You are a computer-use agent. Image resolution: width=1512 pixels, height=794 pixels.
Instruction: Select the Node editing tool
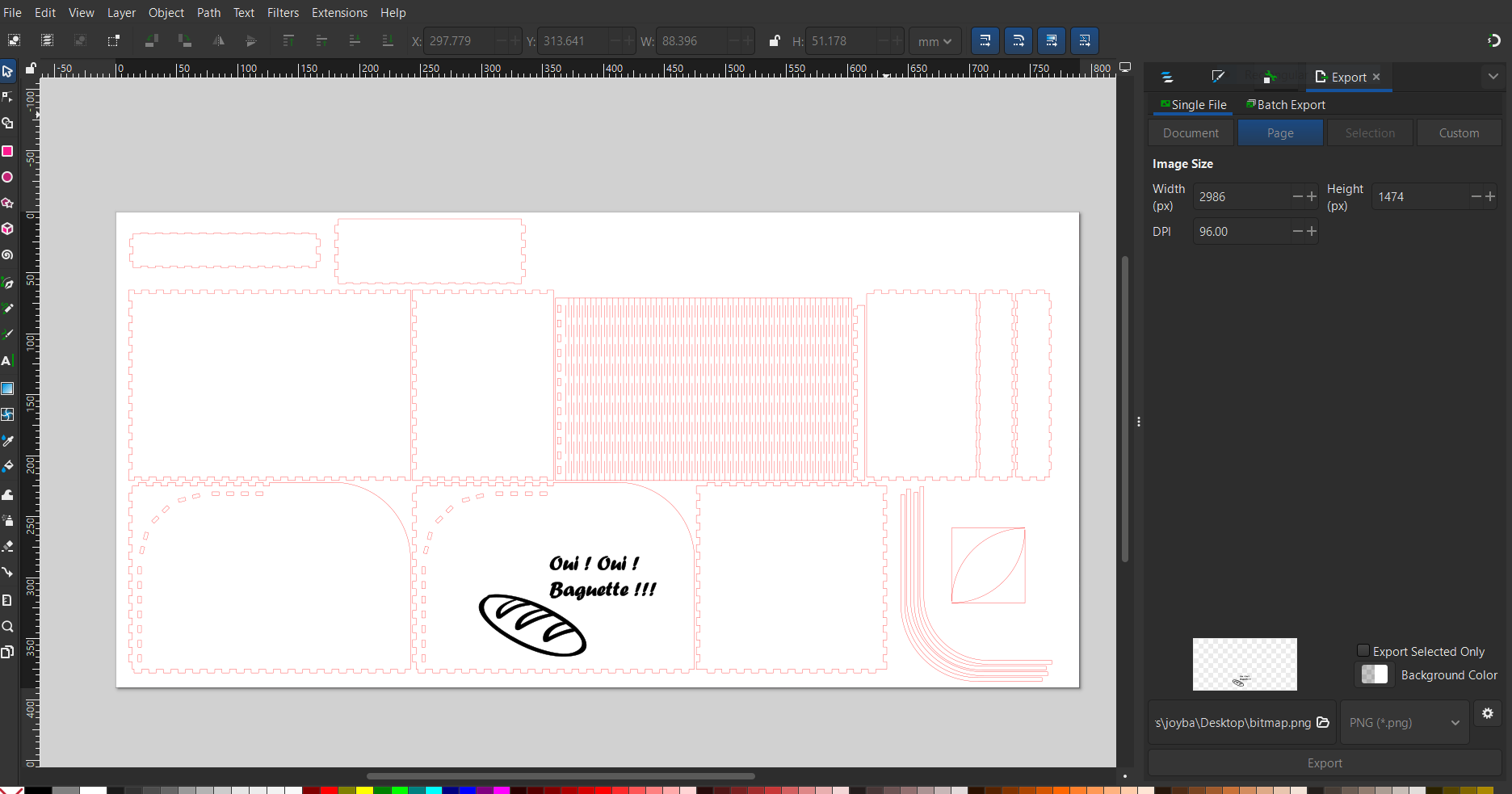click(7, 98)
